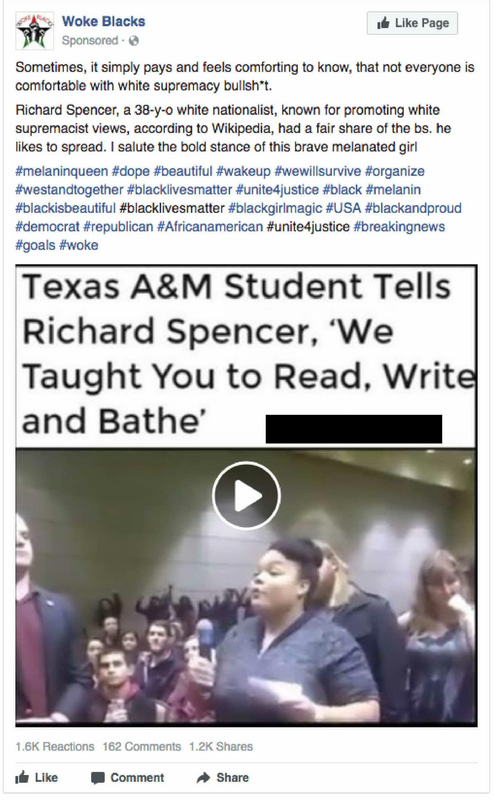The width and height of the screenshot is (493, 800).
Task: View the 1.6K Reactions list
Action: coord(55,746)
